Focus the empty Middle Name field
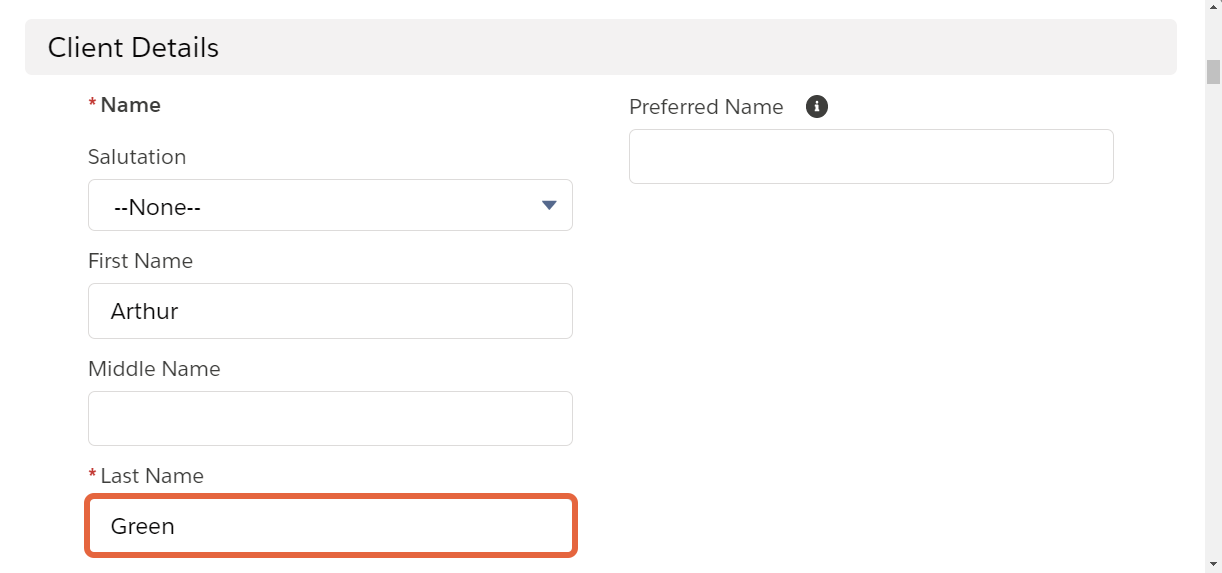The width and height of the screenshot is (1222, 573). [330, 418]
